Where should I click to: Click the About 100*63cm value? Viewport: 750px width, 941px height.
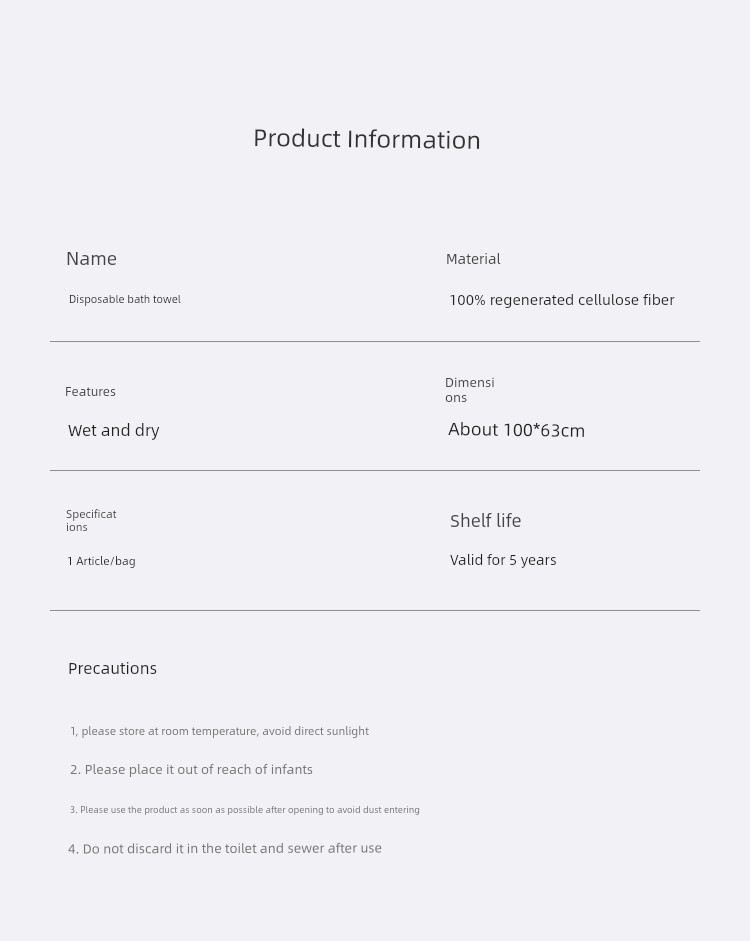[x=516, y=430]
